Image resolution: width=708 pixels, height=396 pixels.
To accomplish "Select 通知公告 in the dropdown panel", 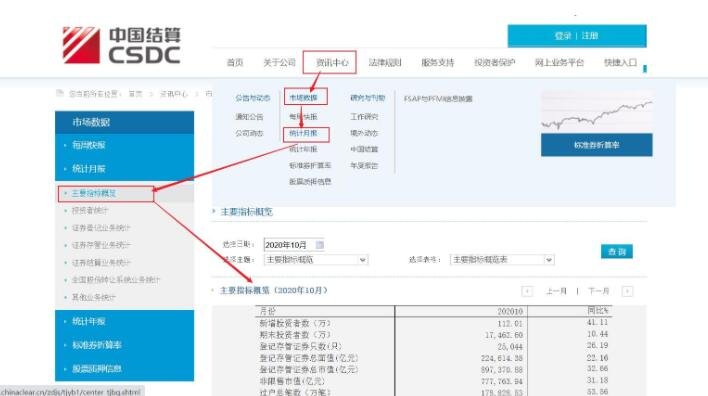I will click(x=249, y=116).
